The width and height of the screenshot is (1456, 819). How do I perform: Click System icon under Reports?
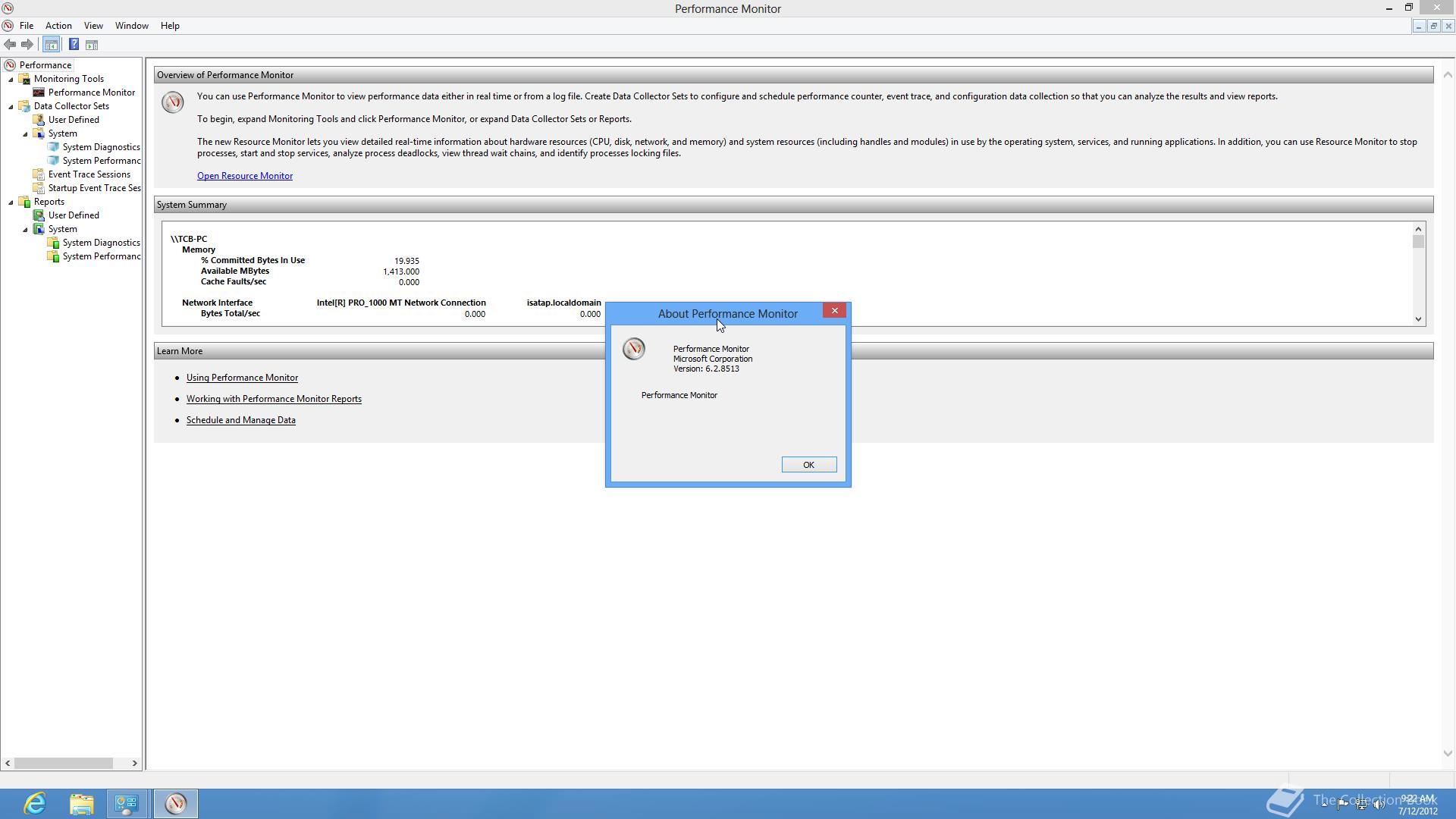[39, 229]
